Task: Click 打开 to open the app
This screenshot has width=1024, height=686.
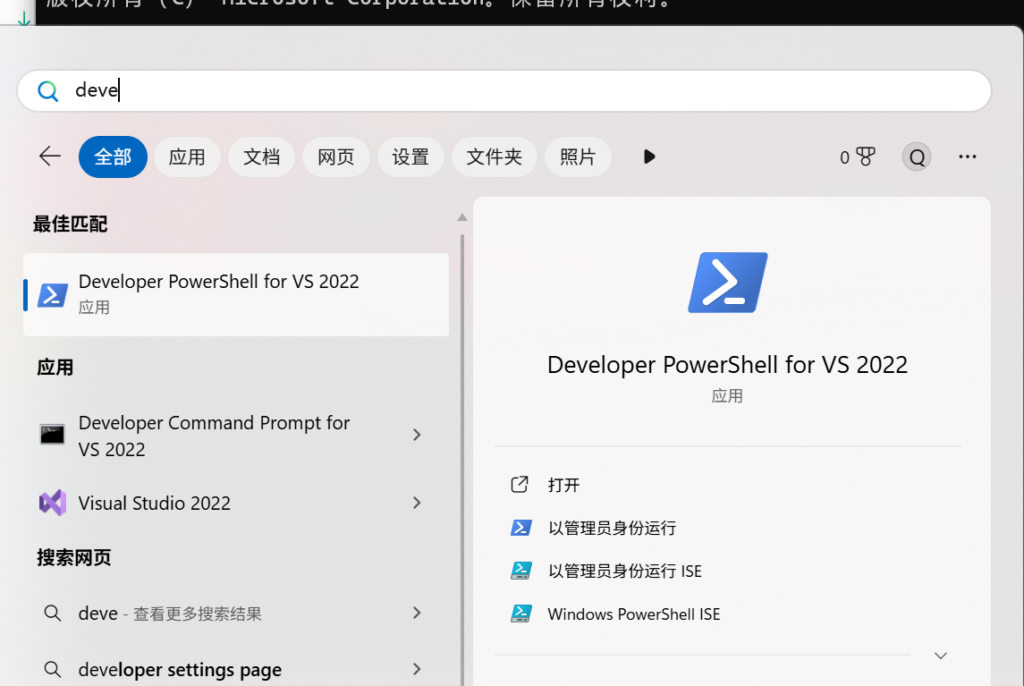Action: point(561,484)
